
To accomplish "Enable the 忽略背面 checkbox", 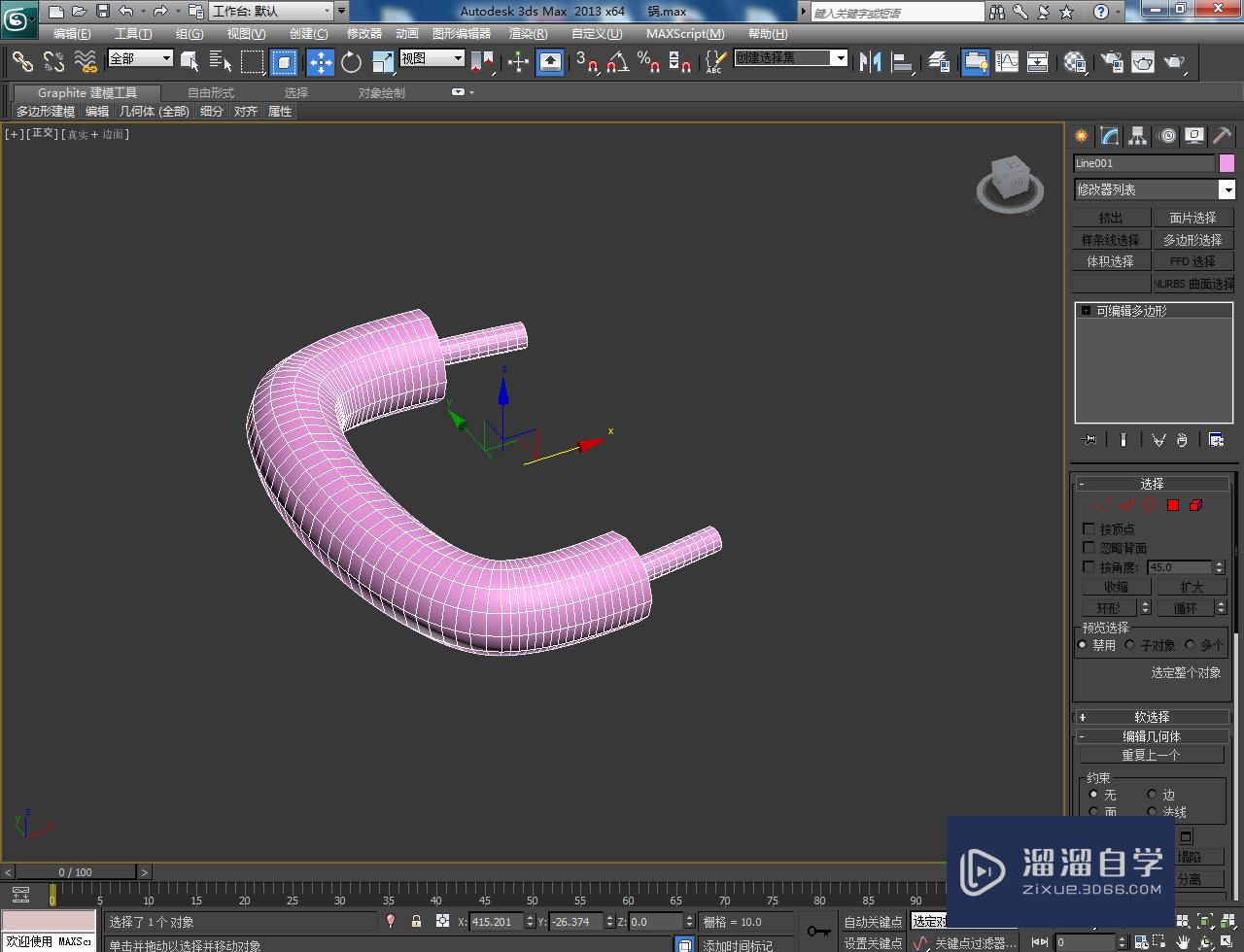I will (1088, 548).
